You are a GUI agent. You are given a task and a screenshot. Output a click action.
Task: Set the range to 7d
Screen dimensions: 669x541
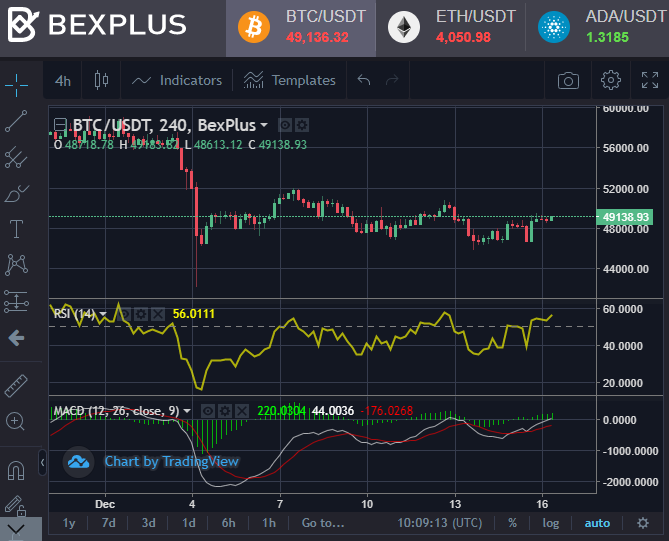(108, 523)
